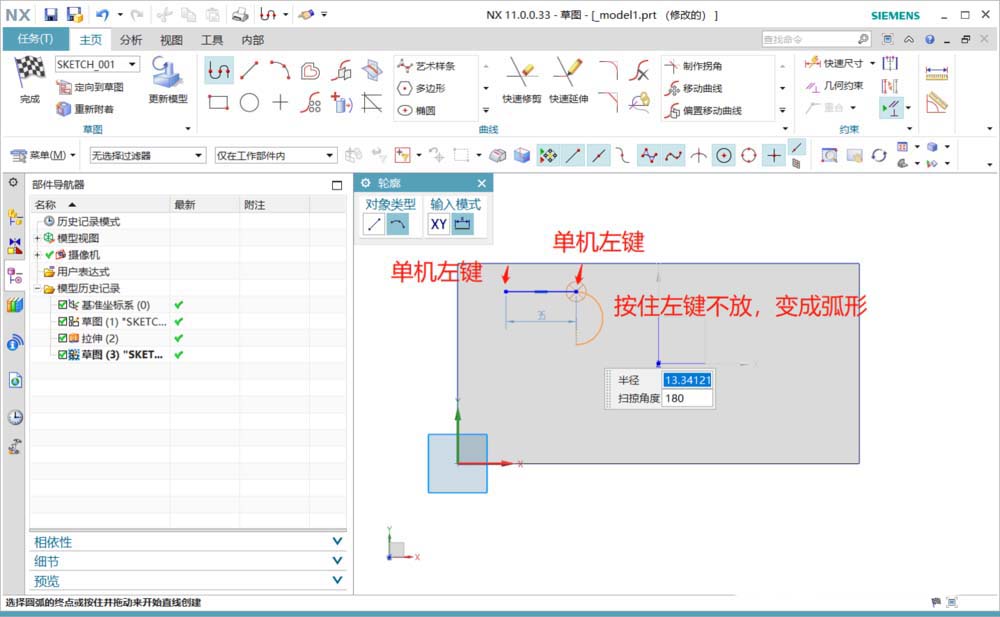
Task: Select Line object type in Profile dialog
Action: 374,224
